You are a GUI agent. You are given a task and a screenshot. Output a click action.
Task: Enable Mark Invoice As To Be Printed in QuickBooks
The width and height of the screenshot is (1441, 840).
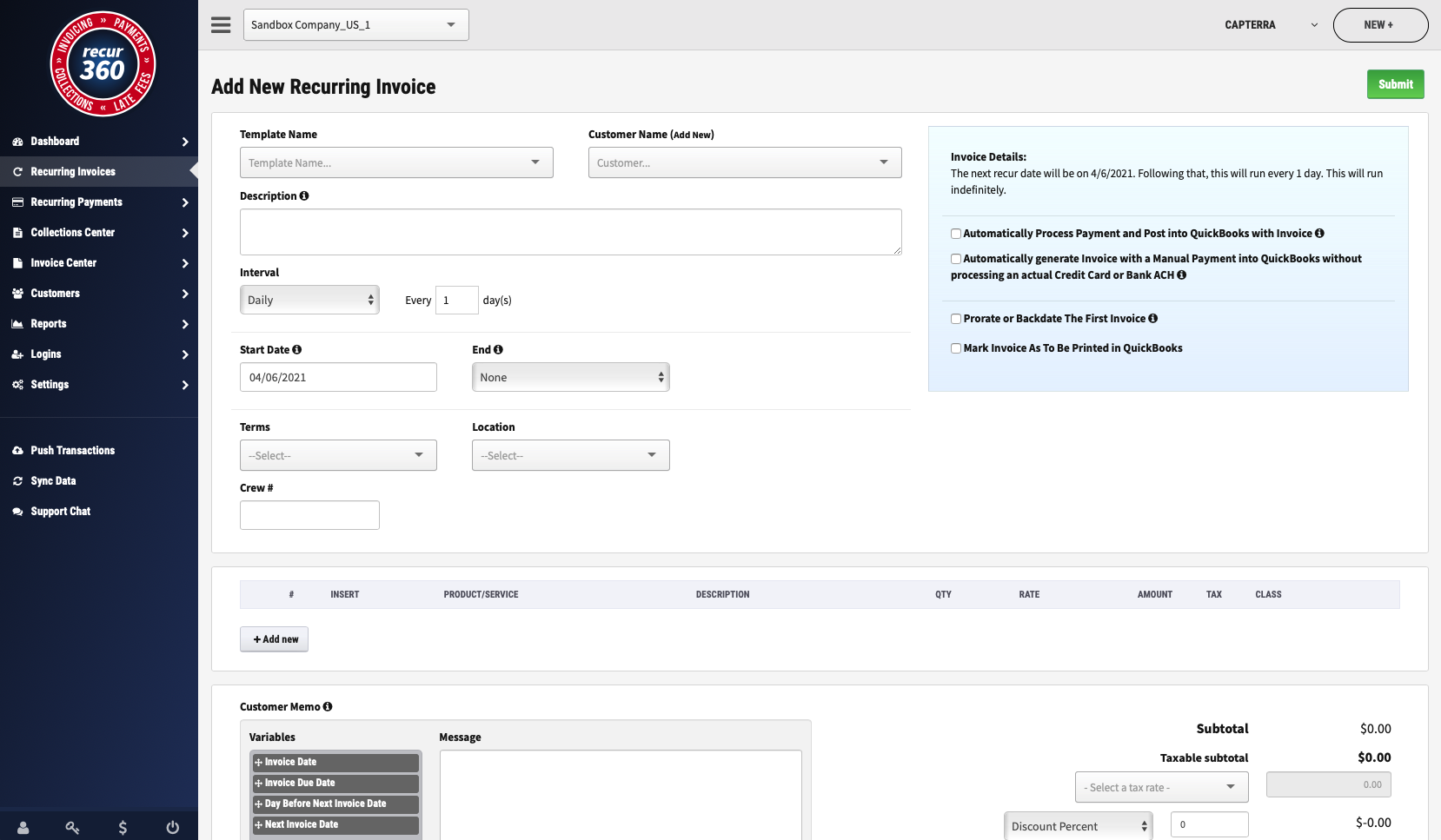click(x=955, y=347)
